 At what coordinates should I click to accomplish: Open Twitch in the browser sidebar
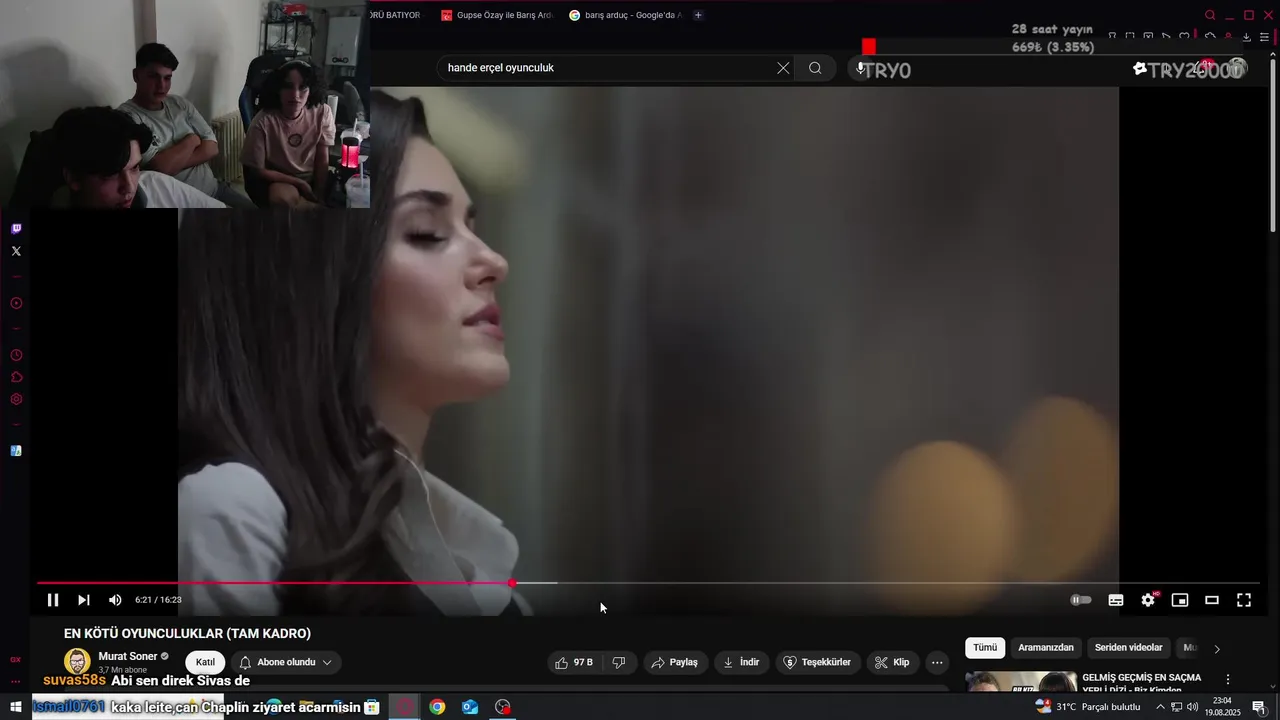pos(16,229)
